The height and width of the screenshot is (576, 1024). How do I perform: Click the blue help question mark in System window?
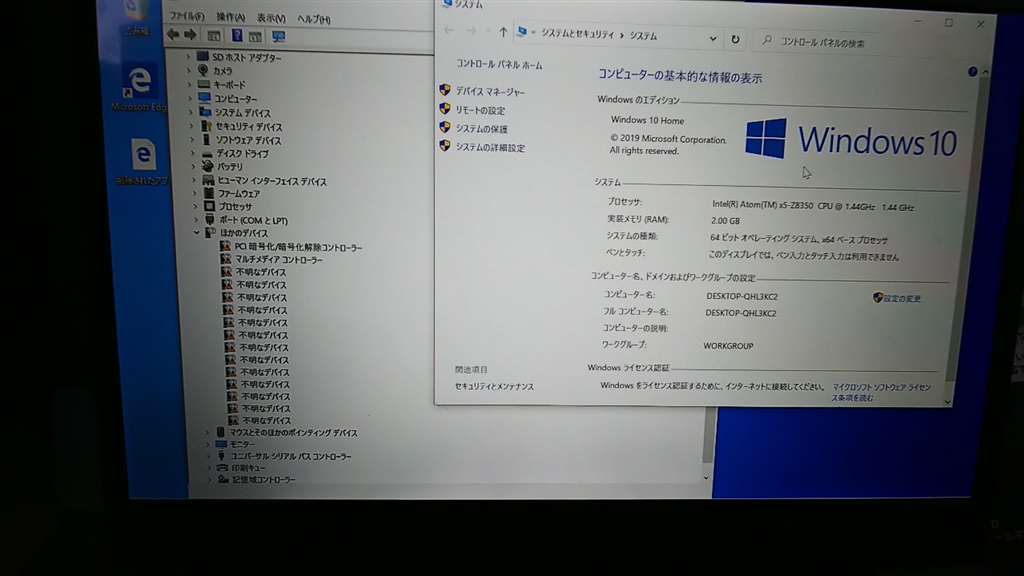pyautogui.click(x=972, y=72)
